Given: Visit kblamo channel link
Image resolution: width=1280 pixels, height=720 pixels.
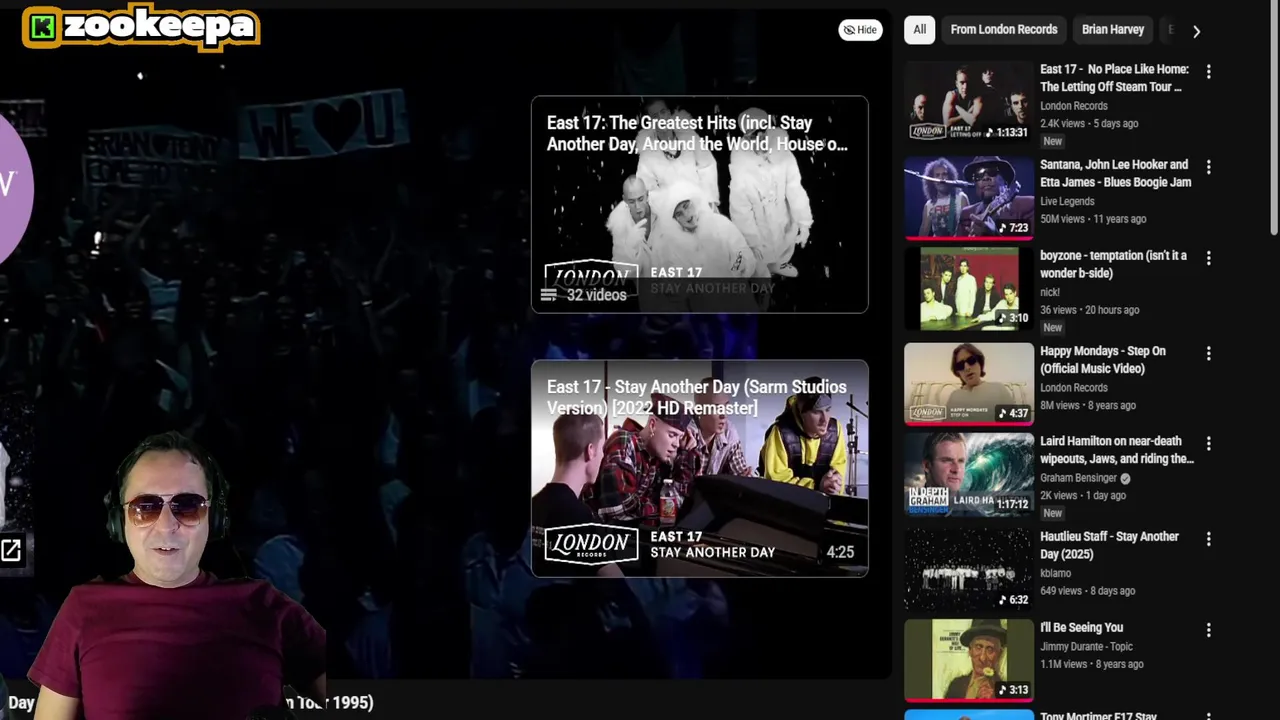Looking at the screenshot, I should (x=1055, y=573).
